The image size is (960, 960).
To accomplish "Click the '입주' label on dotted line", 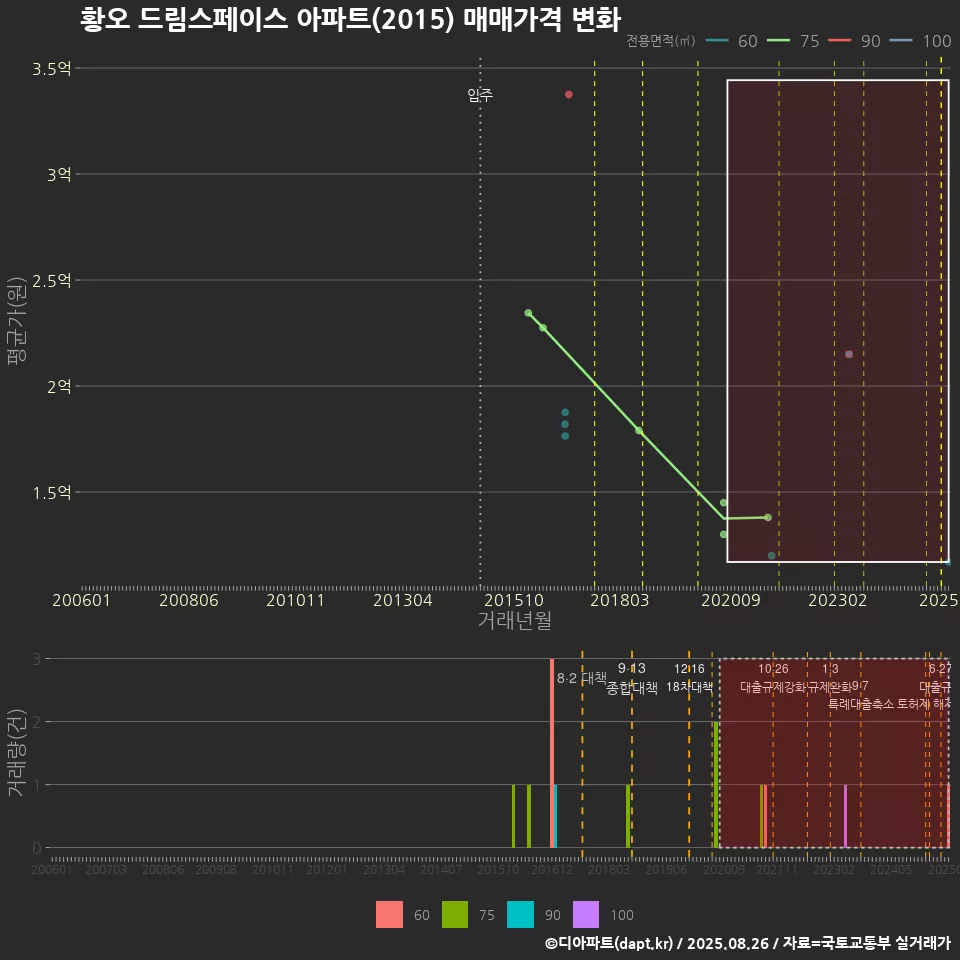I will point(480,95).
